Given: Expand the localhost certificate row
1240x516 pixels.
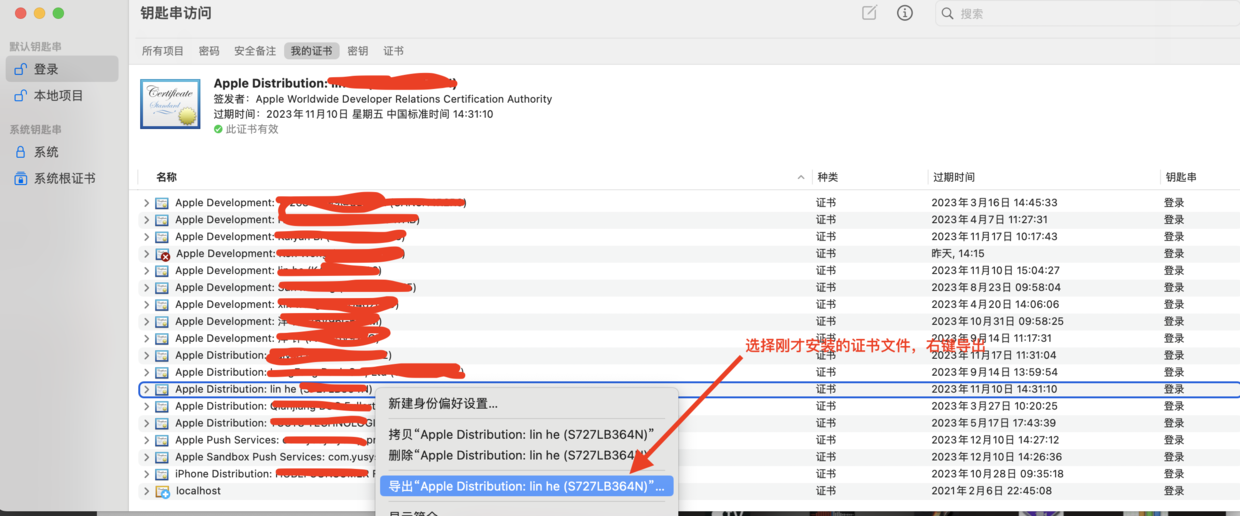Looking at the screenshot, I should pyautogui.click(x=146, y=492).
